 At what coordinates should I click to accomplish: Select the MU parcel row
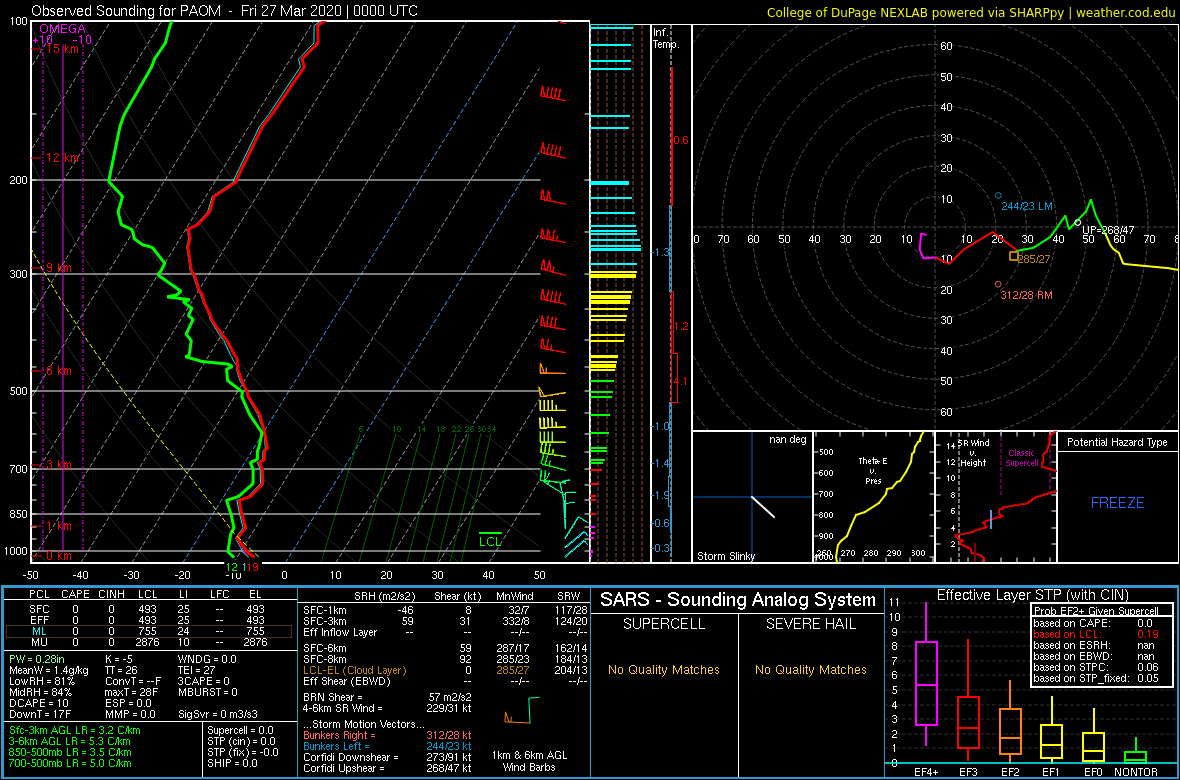click(149, 642)
